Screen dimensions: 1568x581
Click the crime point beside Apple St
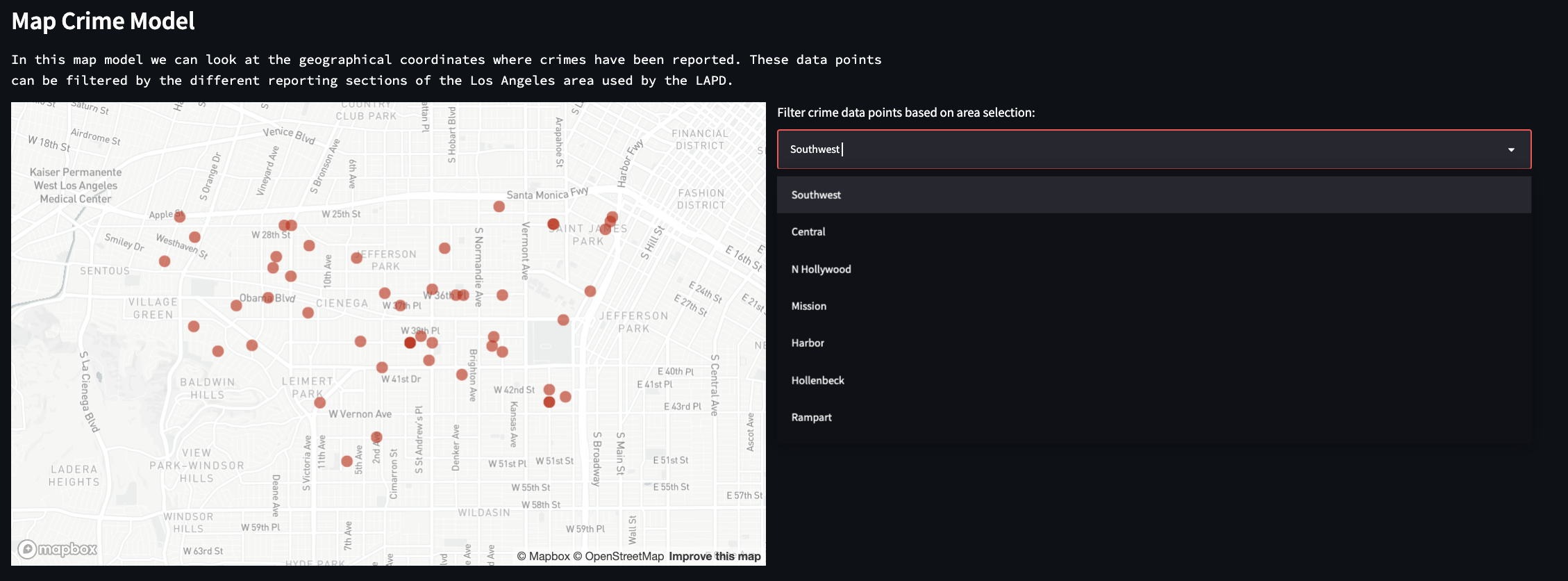point(180,217)
